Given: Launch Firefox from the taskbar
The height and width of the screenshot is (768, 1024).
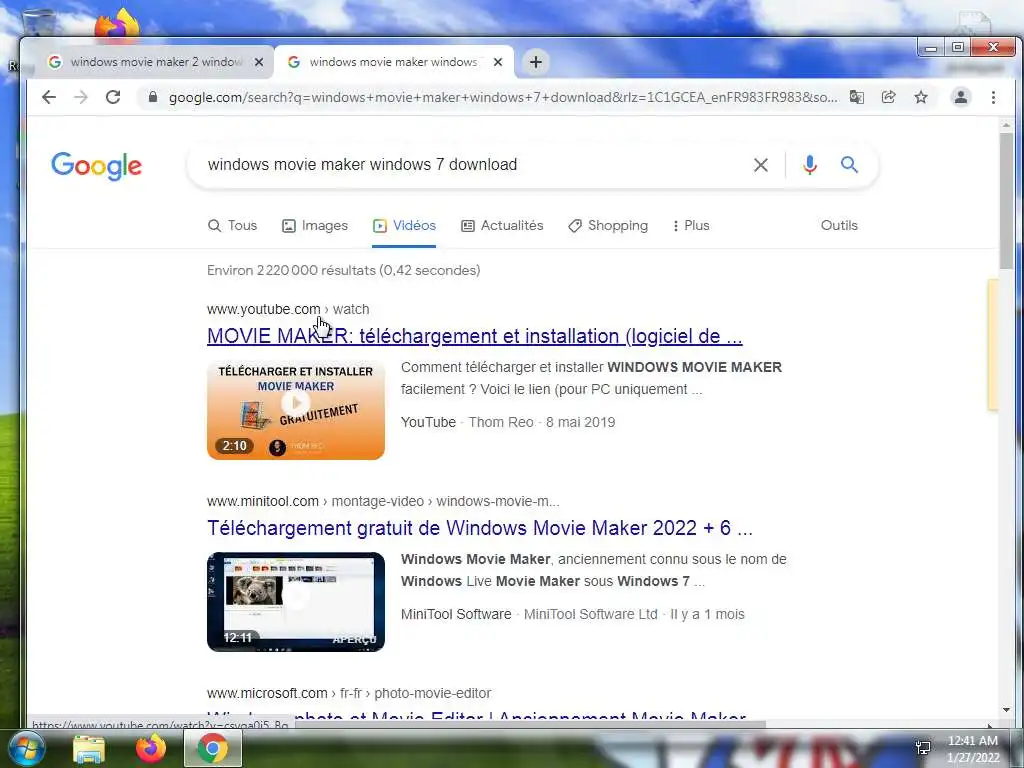Looking at the screenshot, I should point(151,748).
